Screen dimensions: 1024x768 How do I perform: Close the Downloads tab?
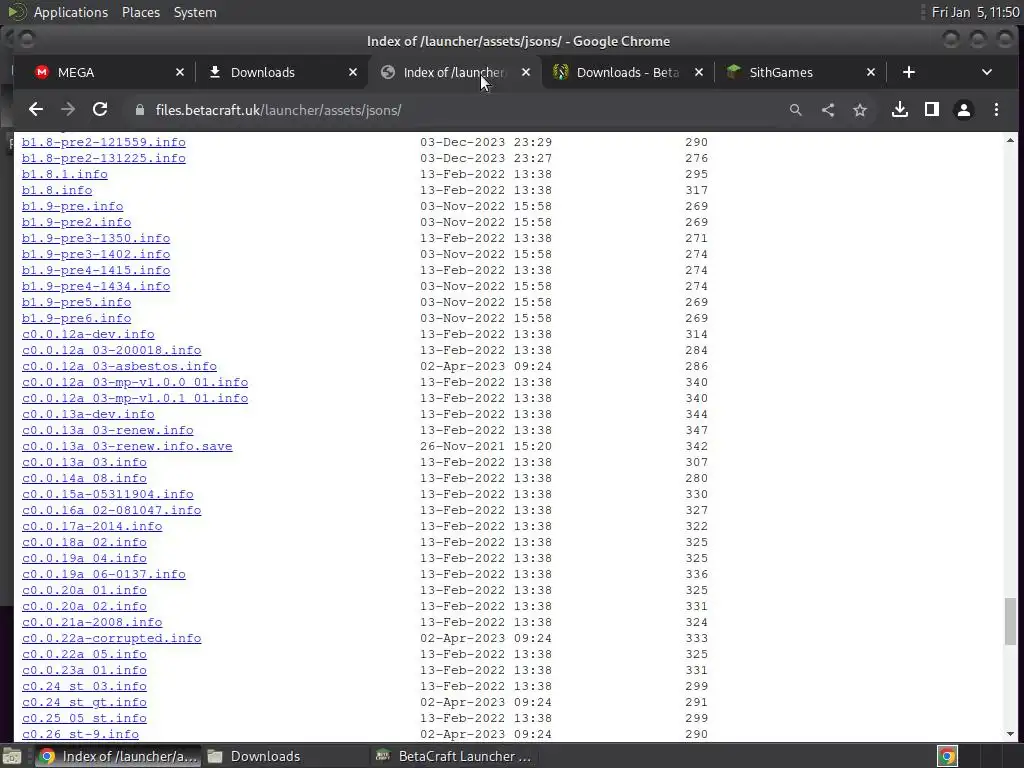(x=353, y=72)
